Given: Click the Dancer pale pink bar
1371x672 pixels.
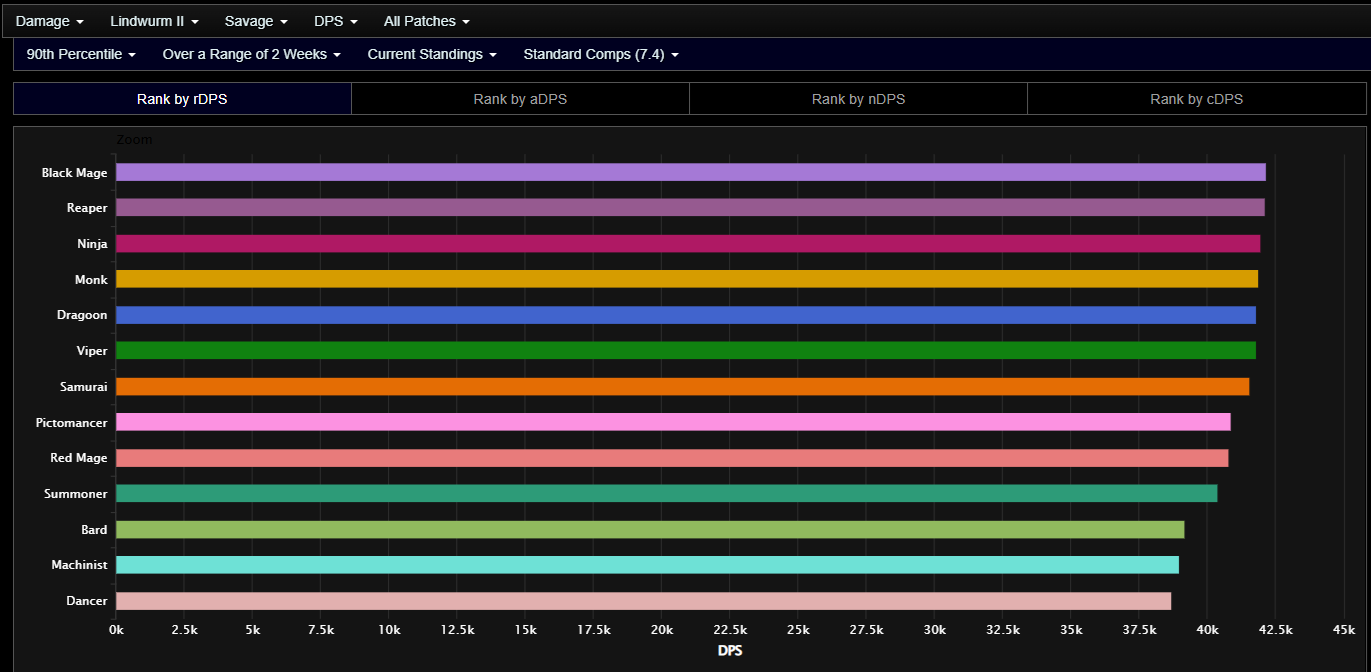Looking at the screenshot, I should click(643, 601).
